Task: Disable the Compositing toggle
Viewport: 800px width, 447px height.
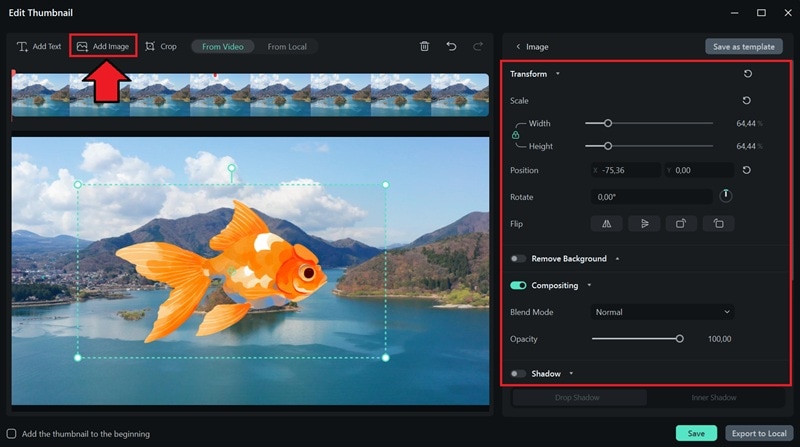Action: coord(518,285)
